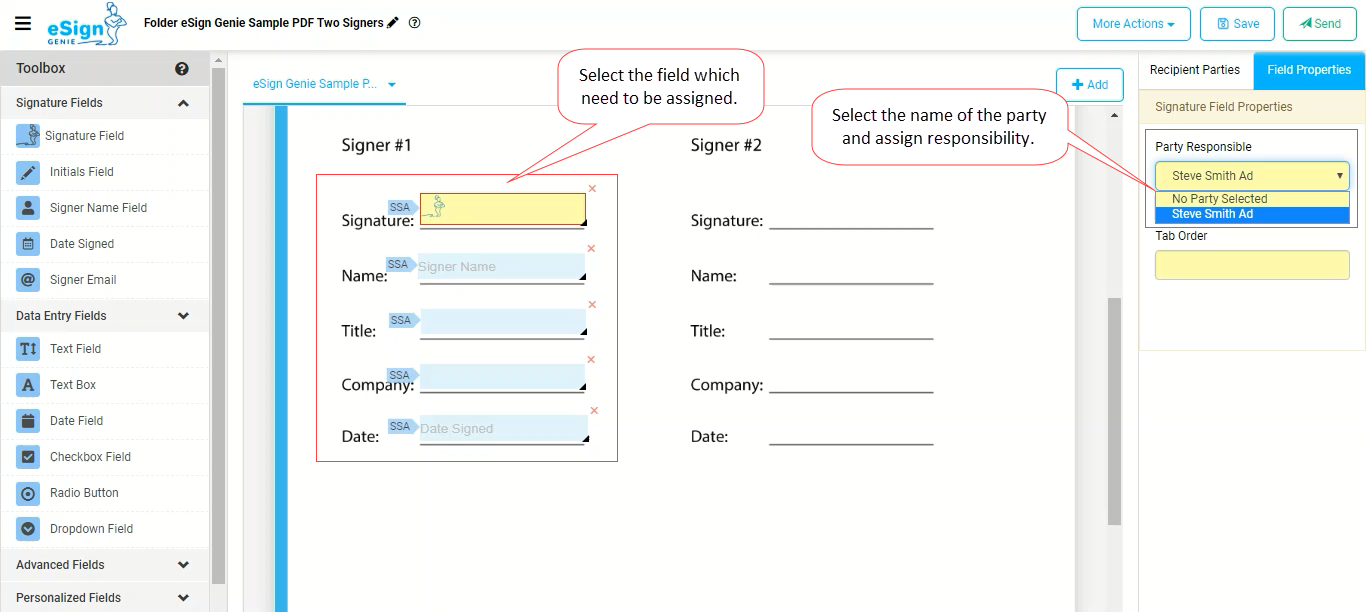
Task: Open the Toolbox help question icon
Action: pyautogui.click(x=182, y=69)
